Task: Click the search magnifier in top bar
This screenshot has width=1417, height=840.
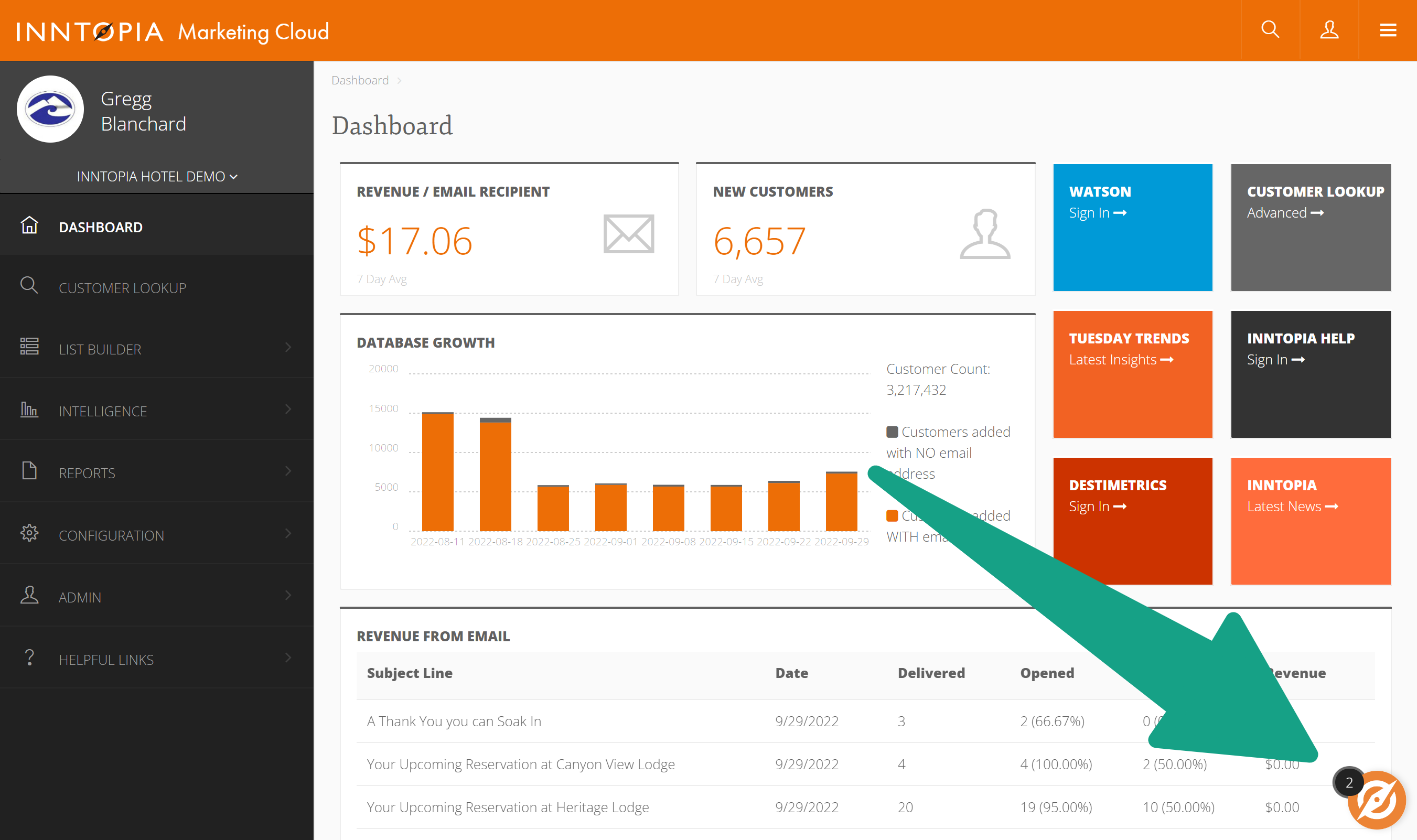Action: point(1270,29)
